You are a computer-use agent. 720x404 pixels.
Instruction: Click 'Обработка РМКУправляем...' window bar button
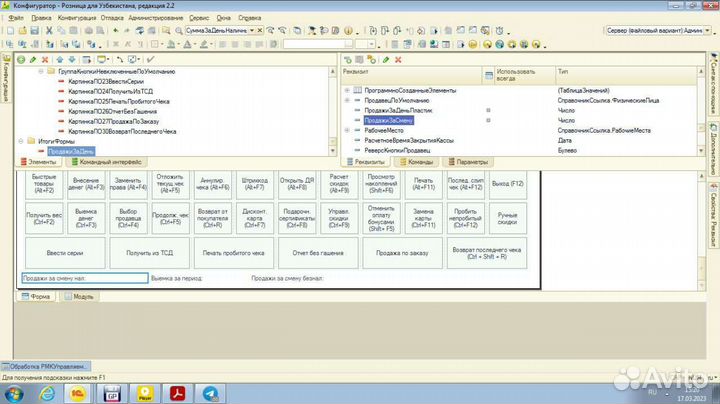tap(45, 367)
